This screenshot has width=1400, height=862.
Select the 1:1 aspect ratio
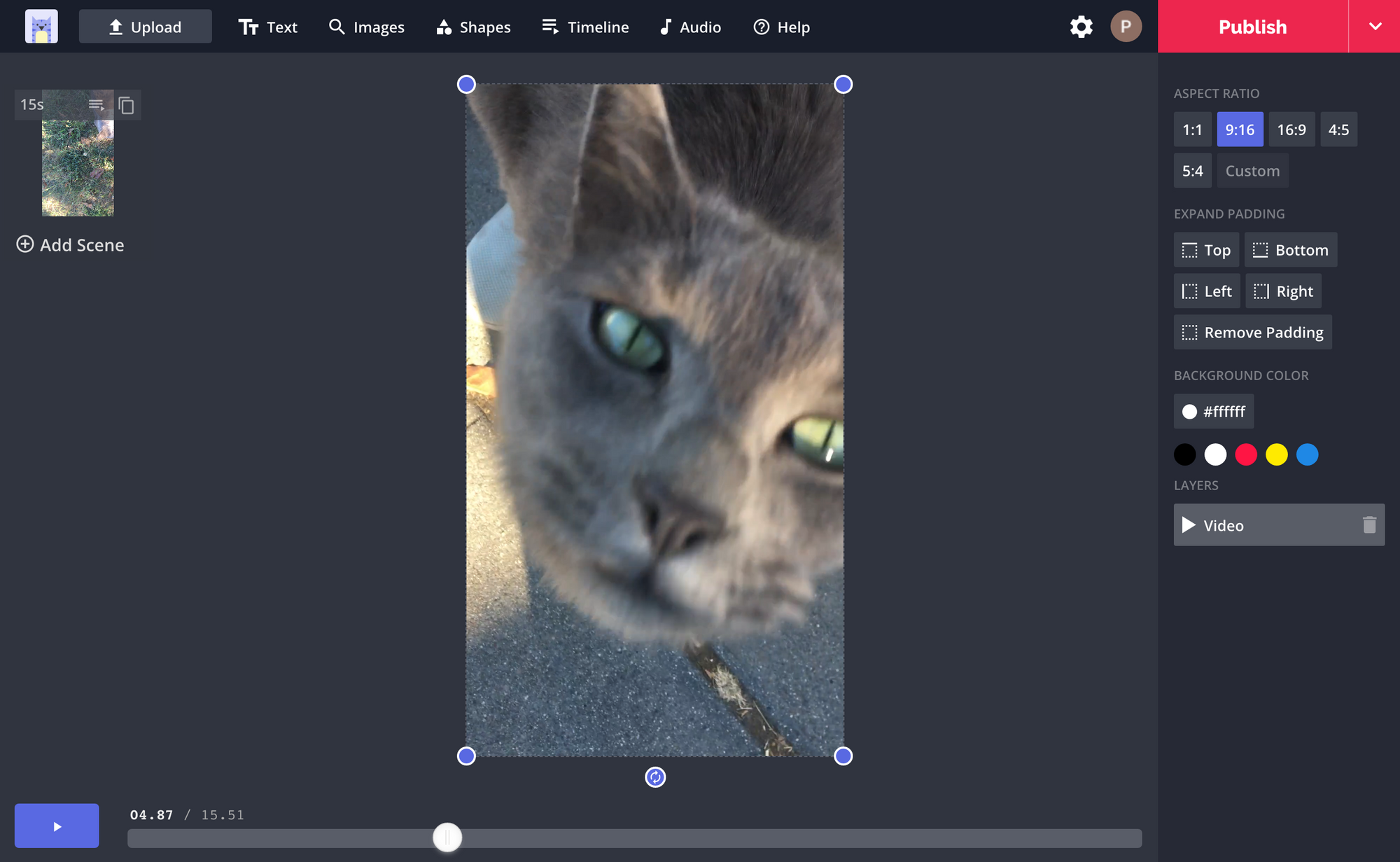pos(1192,130)
